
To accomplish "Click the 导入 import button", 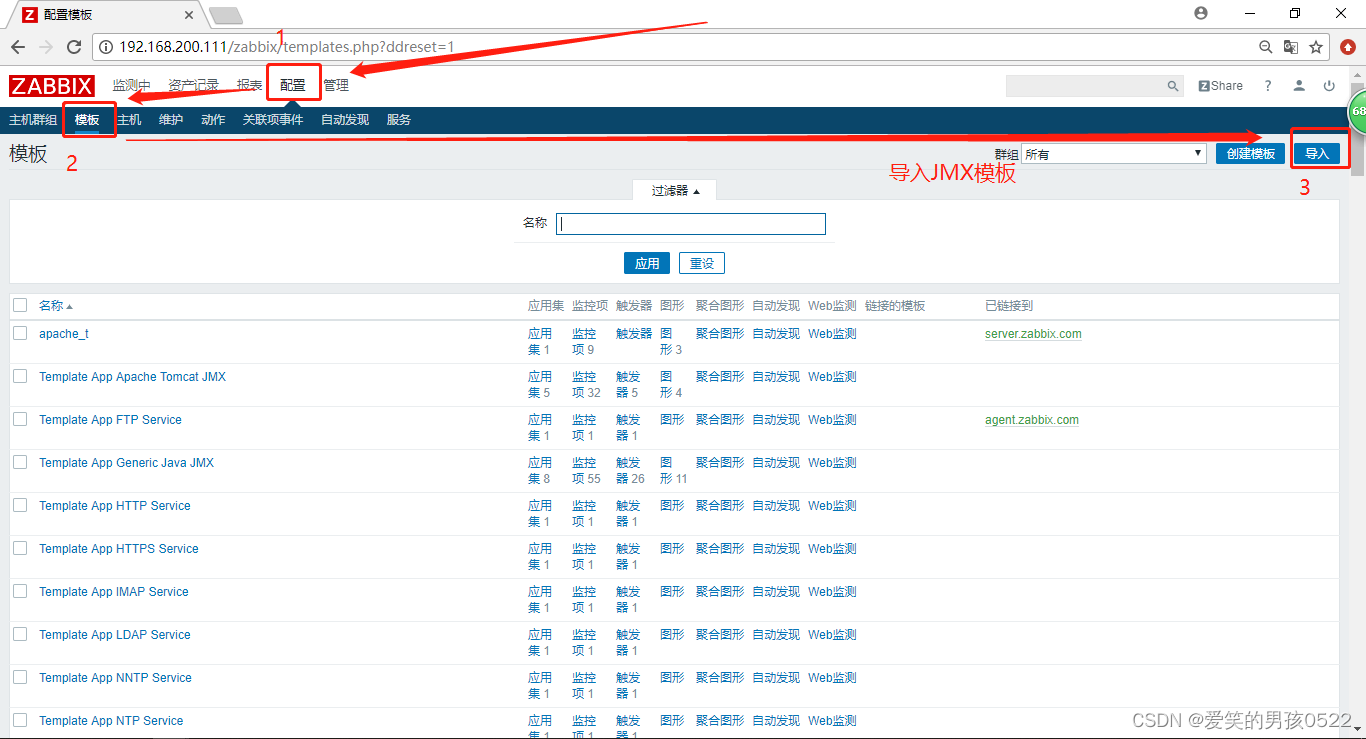I will click(1318, 153).
